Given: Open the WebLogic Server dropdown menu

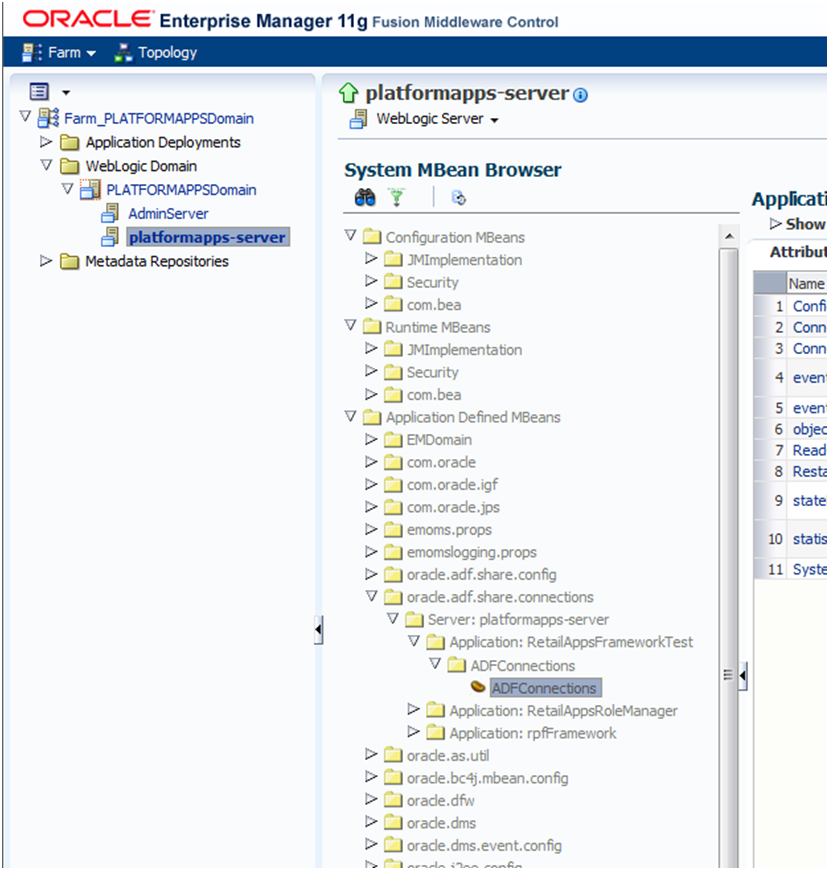Looking at the screenshot, I should 437,119.
